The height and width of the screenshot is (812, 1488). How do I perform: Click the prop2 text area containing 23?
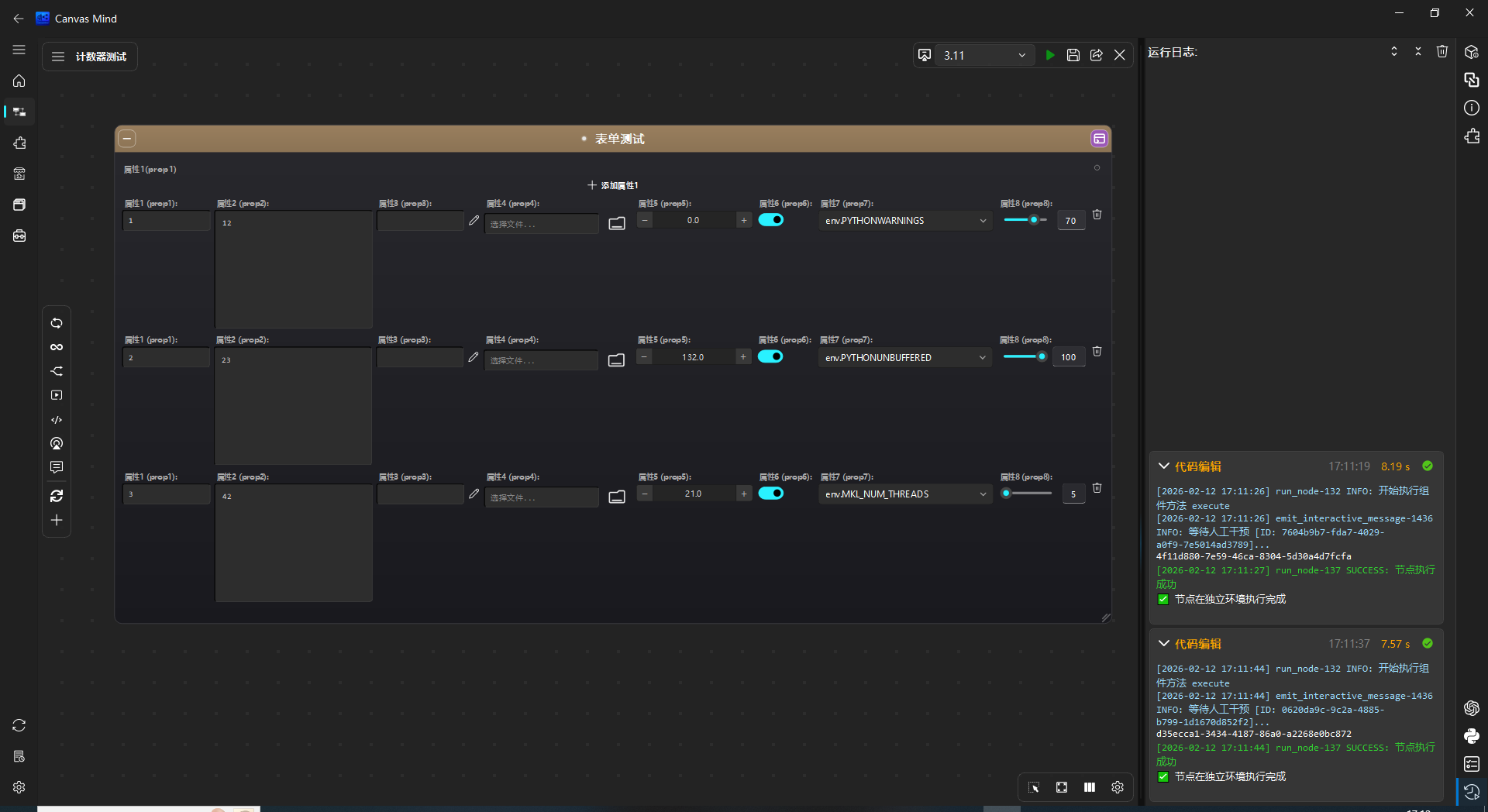point(293,406)
